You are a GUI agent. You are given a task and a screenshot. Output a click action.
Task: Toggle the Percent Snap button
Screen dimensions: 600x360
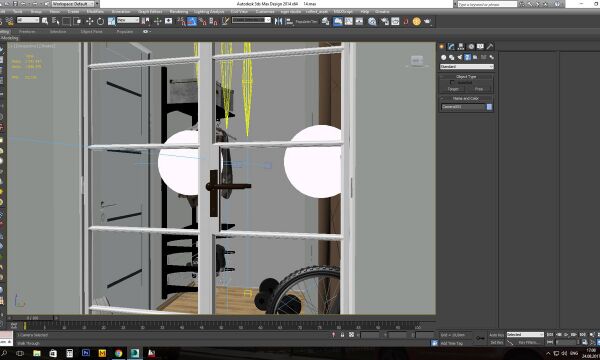[203, 21]
